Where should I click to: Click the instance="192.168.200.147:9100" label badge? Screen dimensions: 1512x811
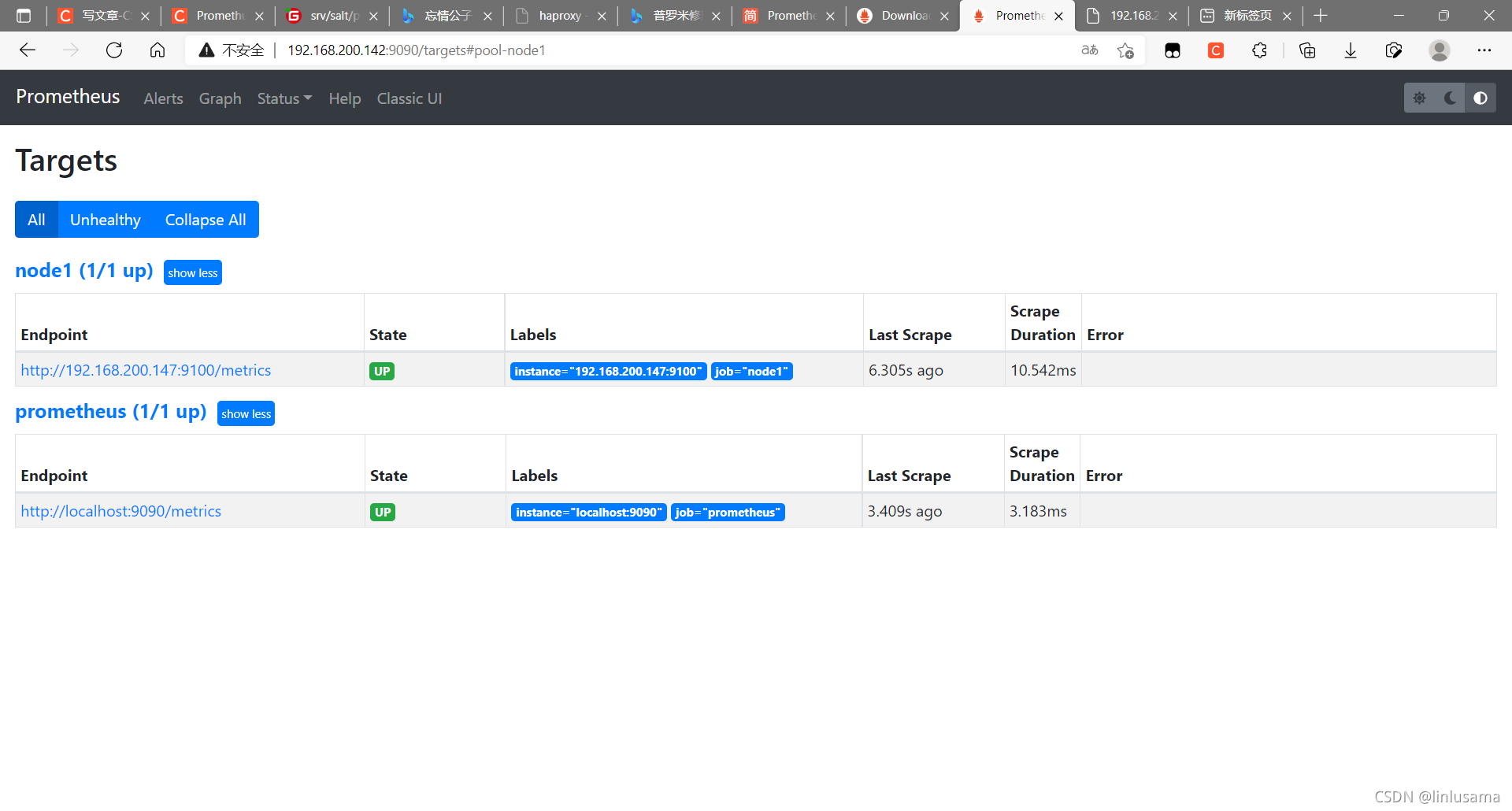(x=608, y=371)
